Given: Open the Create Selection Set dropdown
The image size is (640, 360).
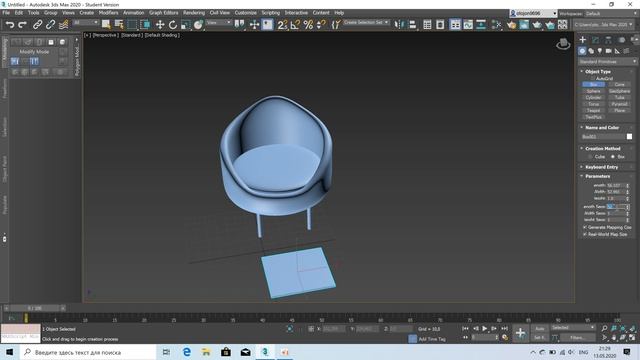Looking at the screenshot, I should click(x=367, y=22).
